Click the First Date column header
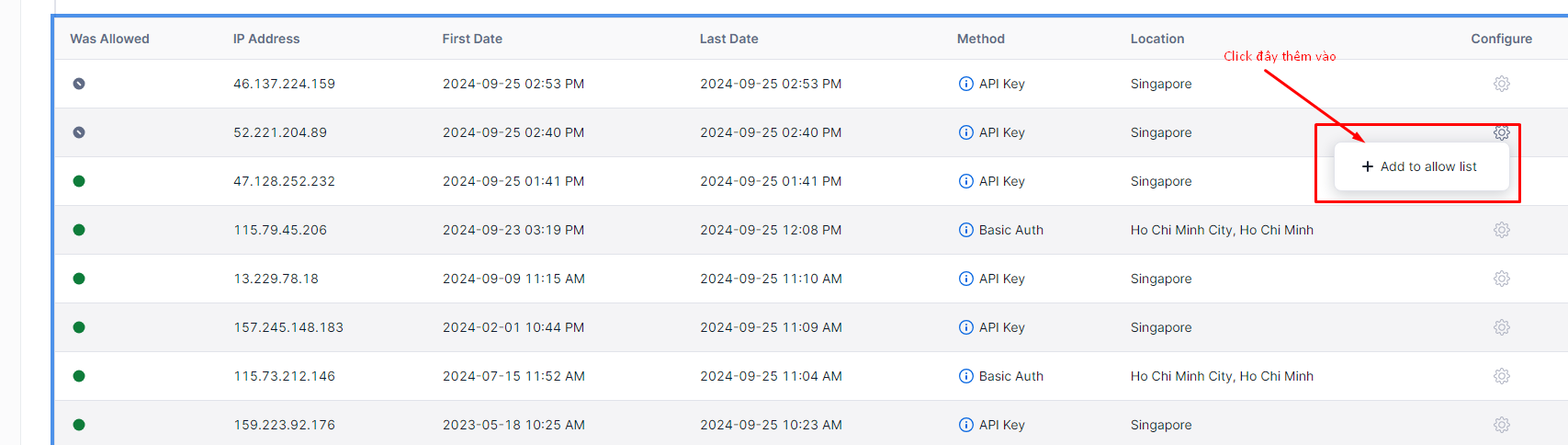This screenshot has height=445, width=1568. pyautogui.click(x=472, y=39)
